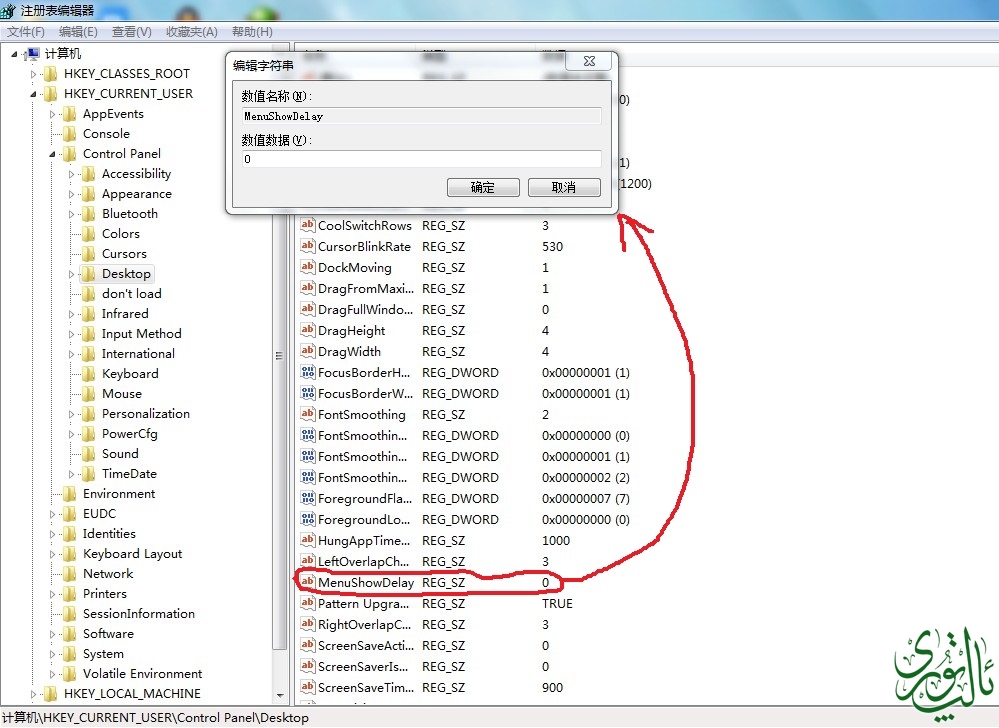Image resolution: width=999 pixels, height=728 pixels.
Task: Click the Computer root icon in tree
Action: click(x=32, y=54)
